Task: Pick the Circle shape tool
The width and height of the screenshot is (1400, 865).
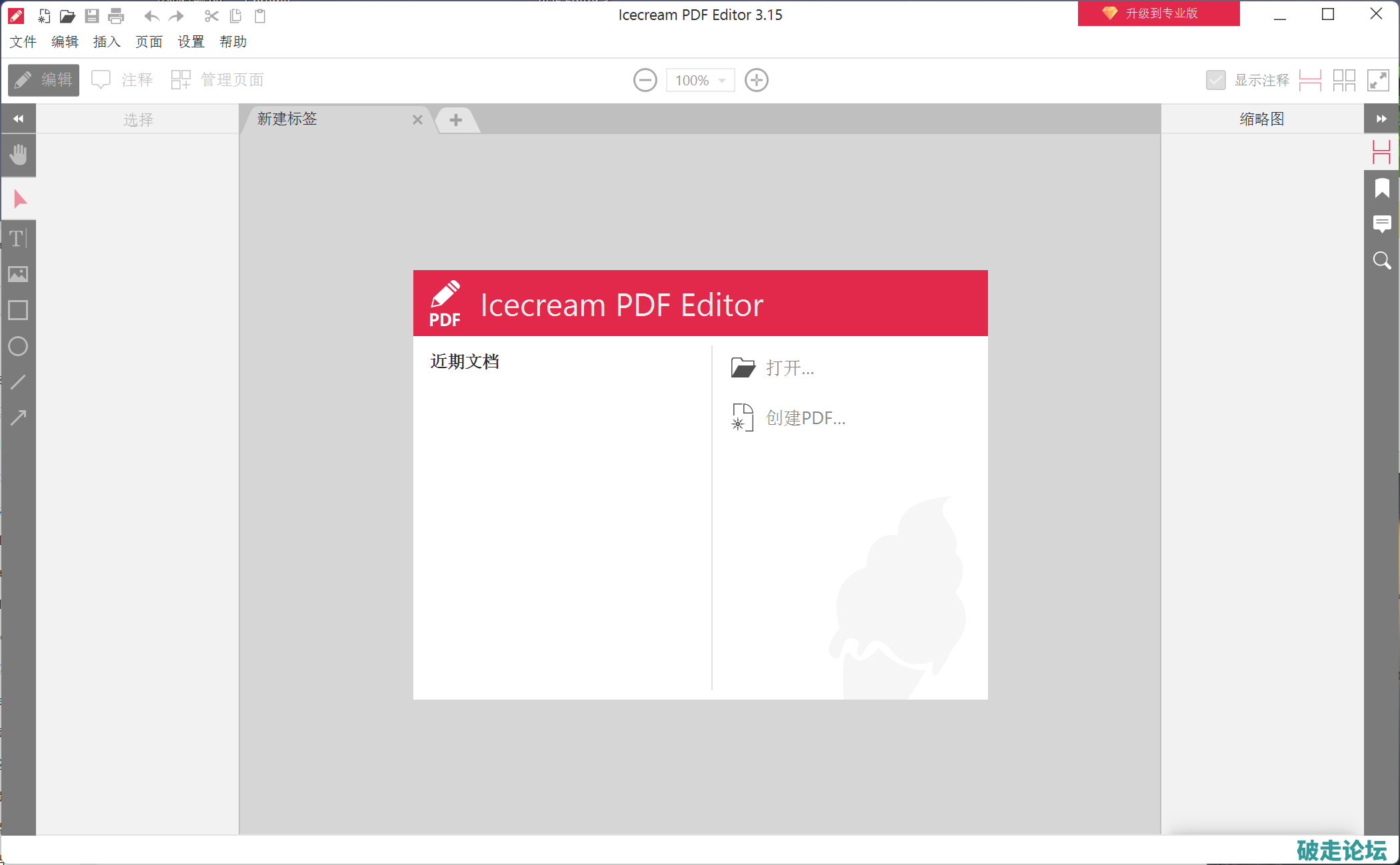Action: click(18, 346)
